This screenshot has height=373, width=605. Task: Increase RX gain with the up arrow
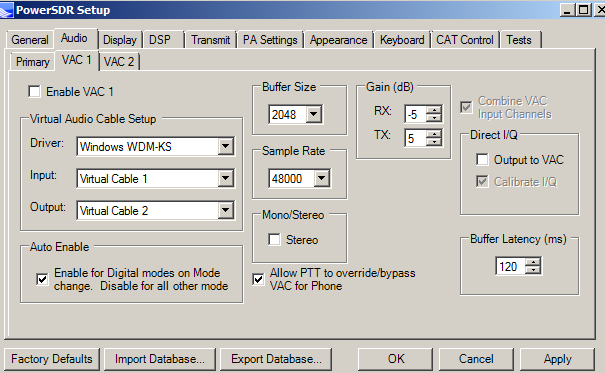[x=434, y=110]
